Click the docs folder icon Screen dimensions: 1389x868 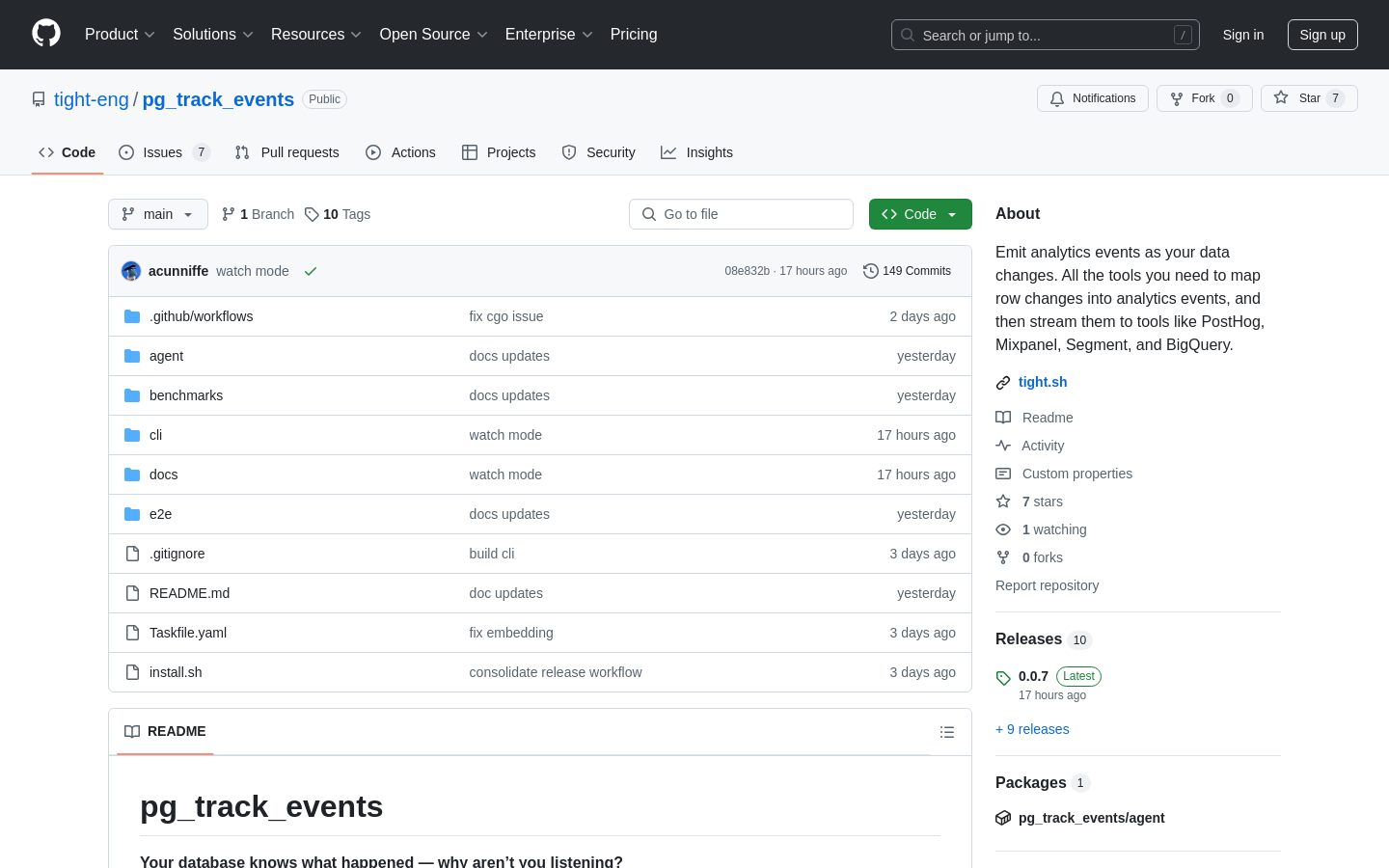click(132, 475)
